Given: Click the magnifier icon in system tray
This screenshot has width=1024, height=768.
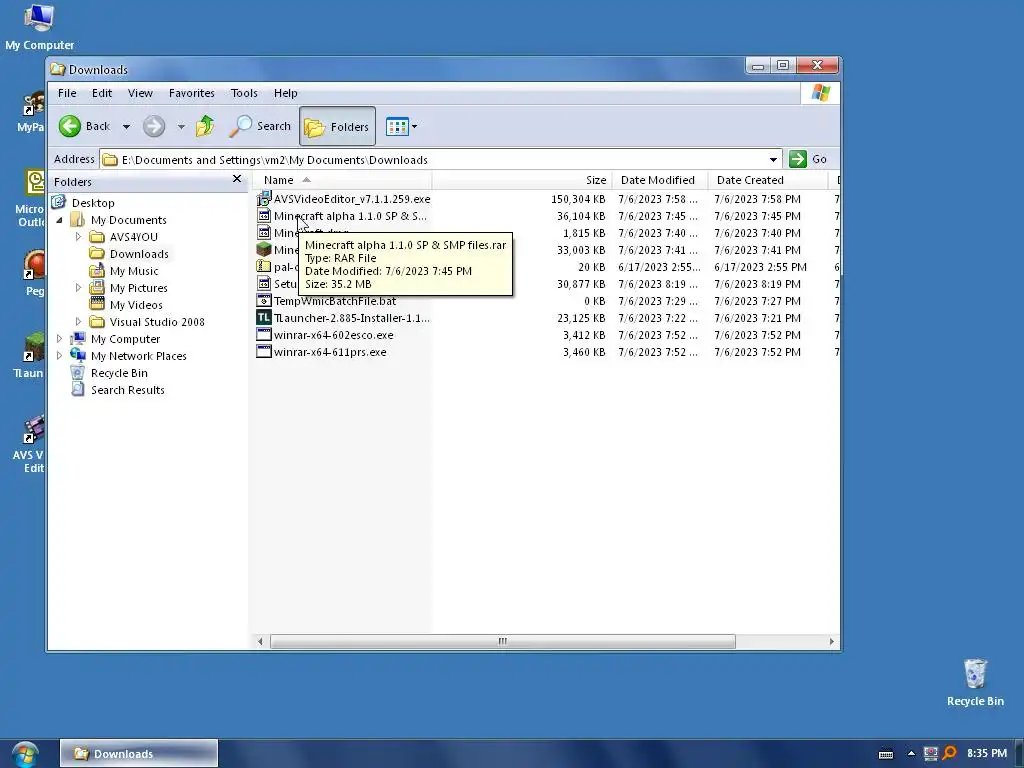Looking at the screenshot, I should coord(950,754).
